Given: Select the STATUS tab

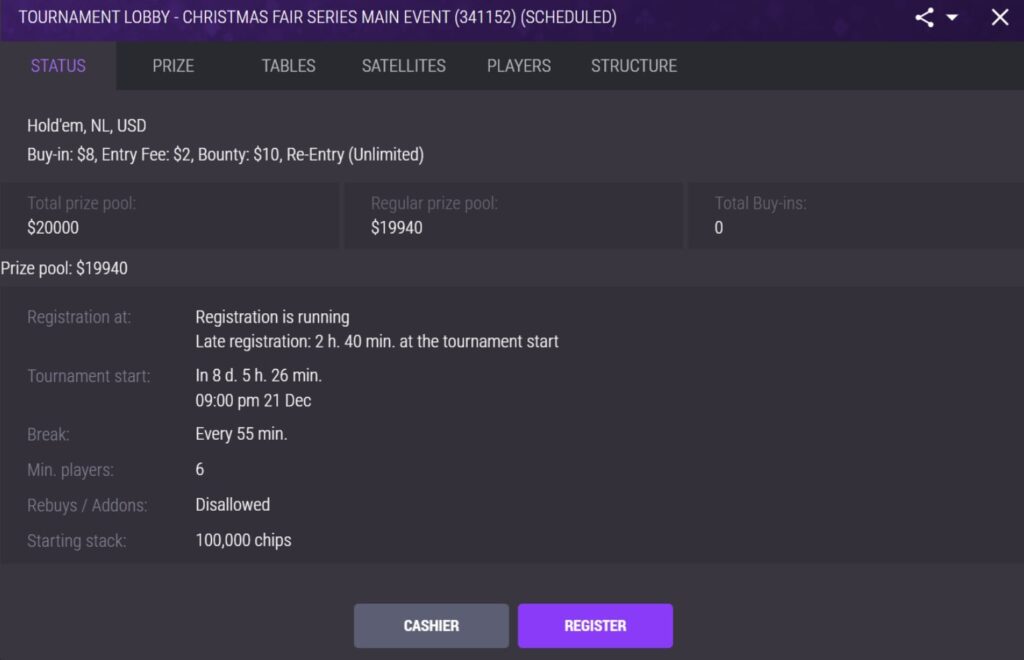Looking at the screenshot, I should click(x=57, y=66).
